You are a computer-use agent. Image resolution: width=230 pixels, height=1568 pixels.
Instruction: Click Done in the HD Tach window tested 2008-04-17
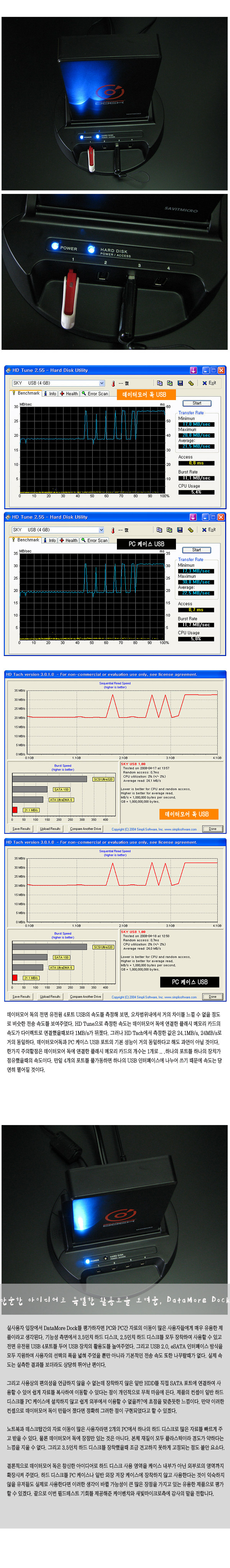tap(212, 828)
